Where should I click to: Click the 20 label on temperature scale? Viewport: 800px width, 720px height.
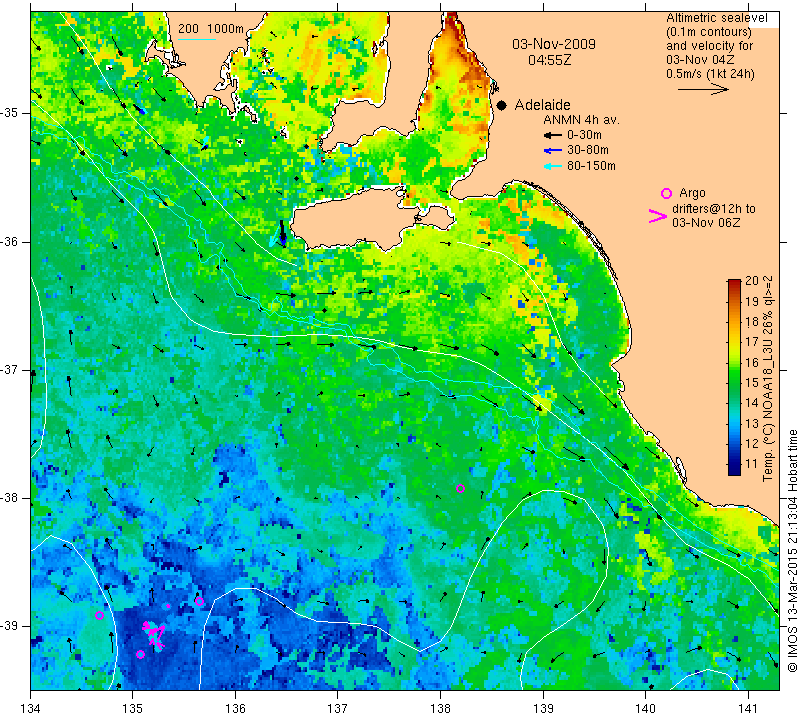pos(752,280)
